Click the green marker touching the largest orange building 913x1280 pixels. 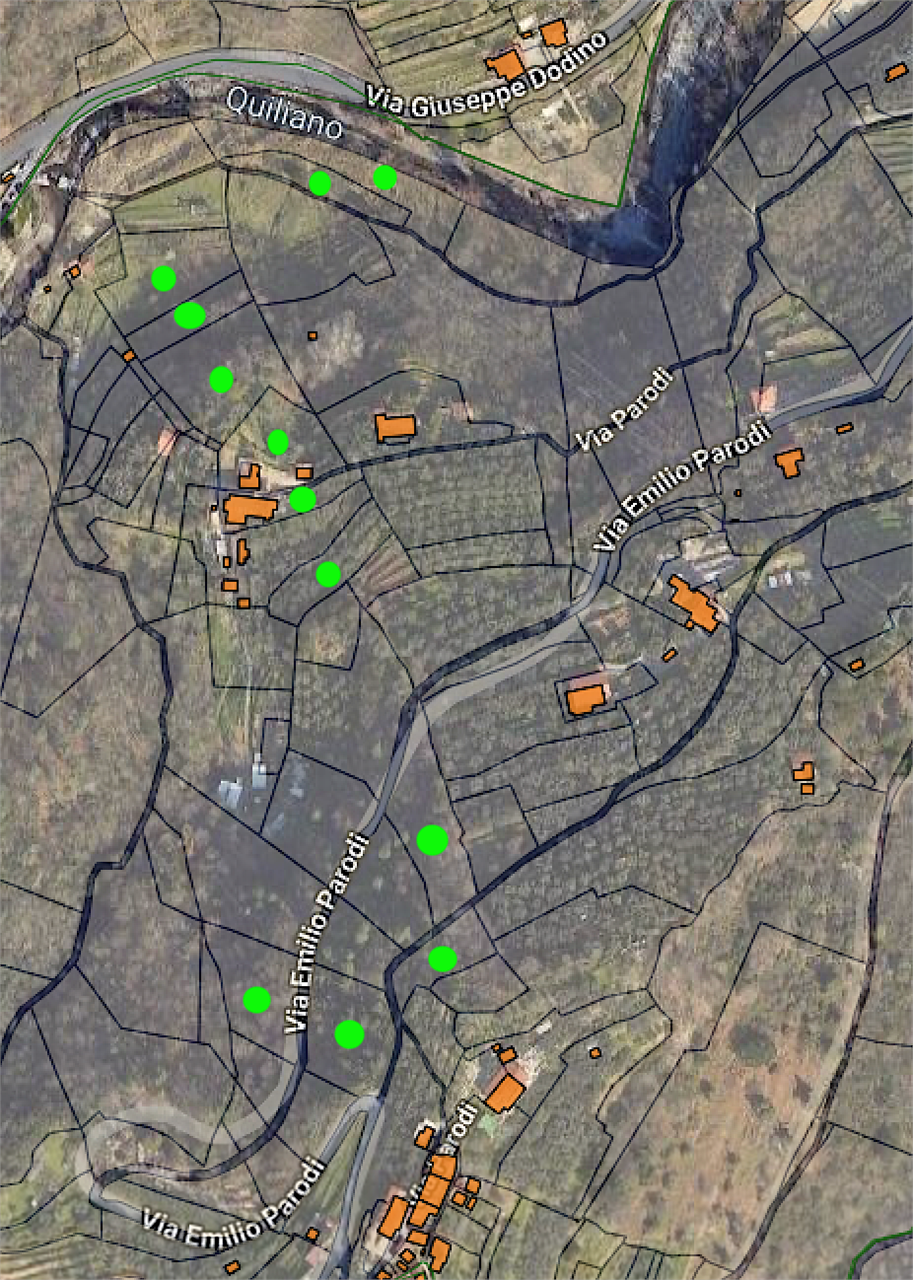click(302, 499)
